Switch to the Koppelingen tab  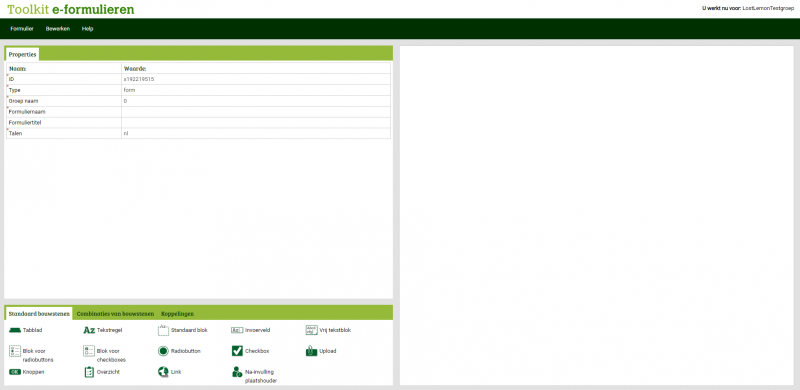(178, 313)
